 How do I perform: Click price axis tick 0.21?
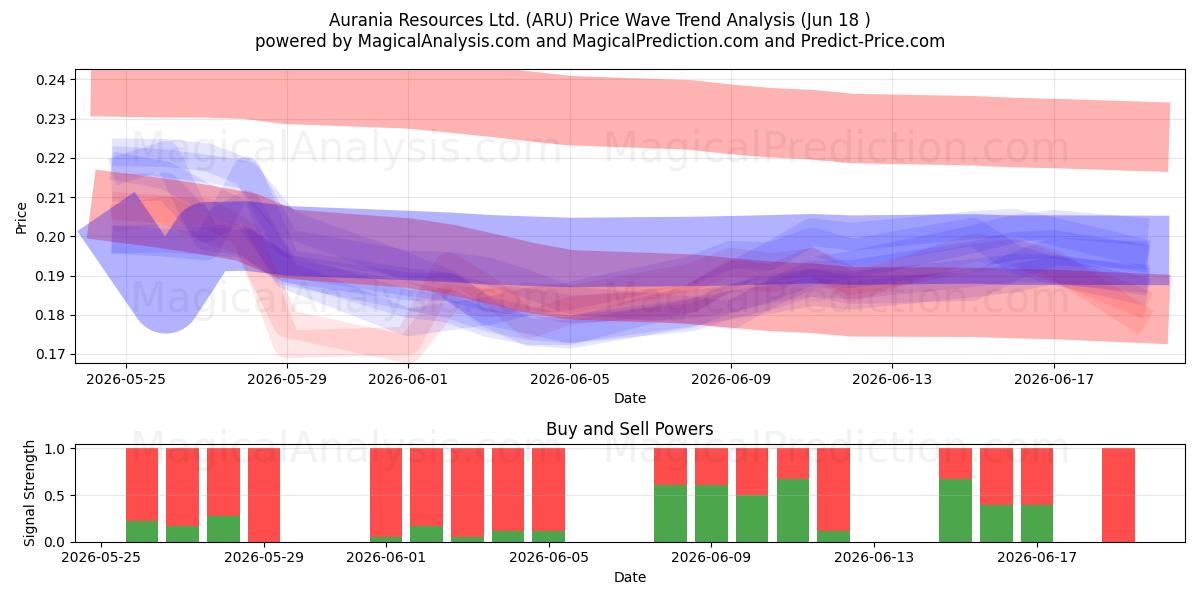tap(51, 198)
